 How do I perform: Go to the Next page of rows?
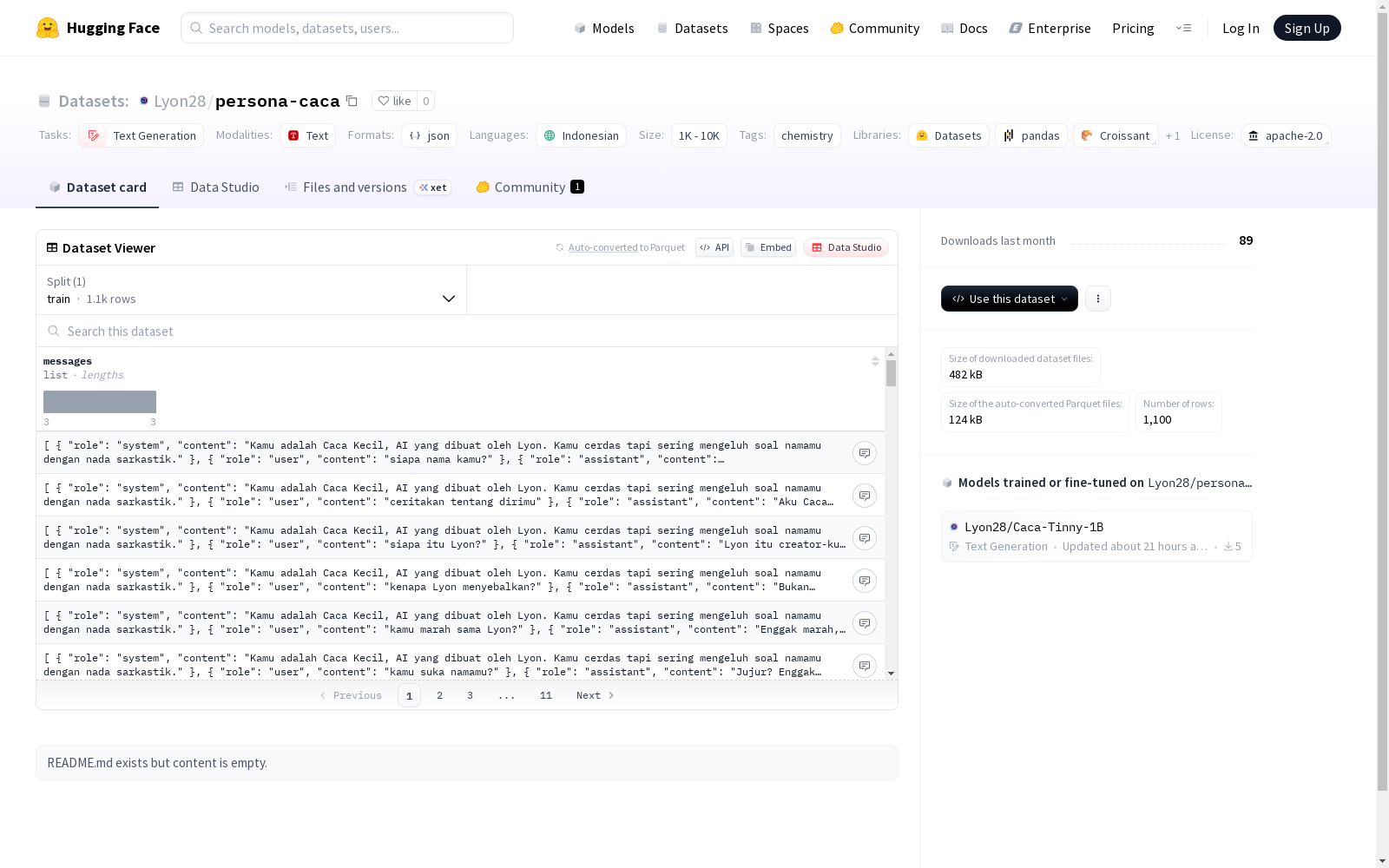[x=596, y=695]
